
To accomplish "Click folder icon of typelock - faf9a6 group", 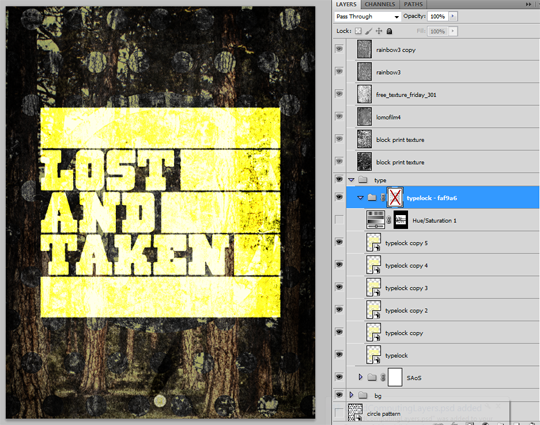I will point(372,197).
